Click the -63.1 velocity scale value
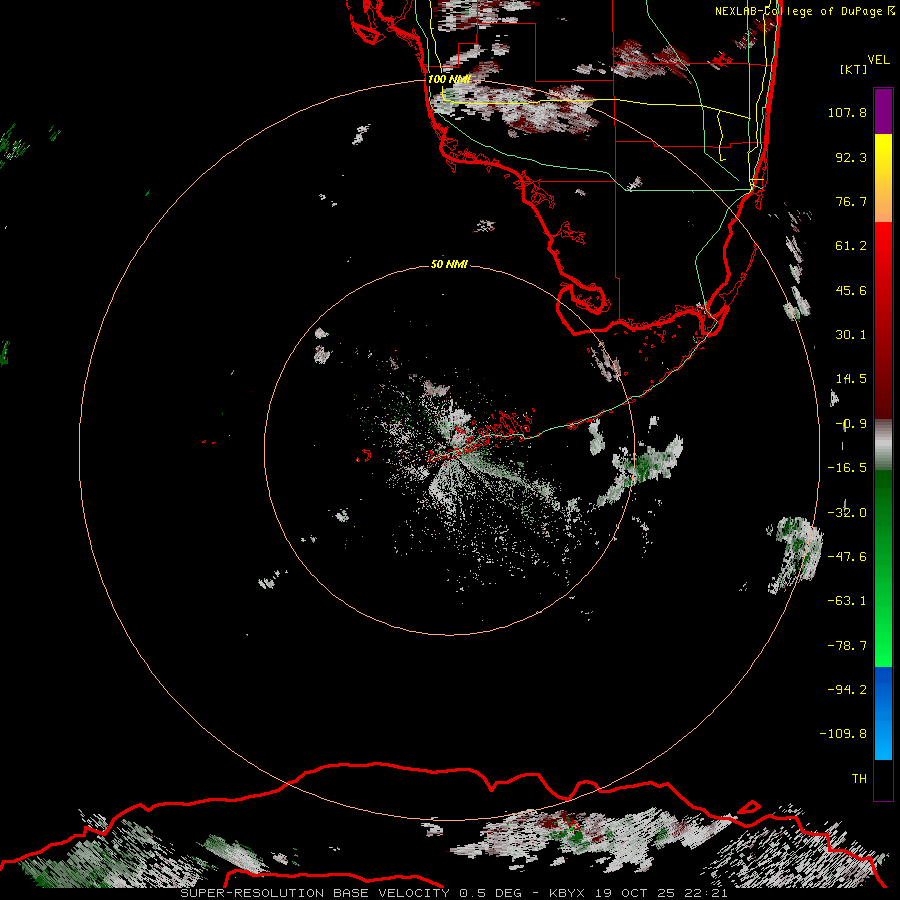This screenshot has height=900, width=900. tap(847, 601)
